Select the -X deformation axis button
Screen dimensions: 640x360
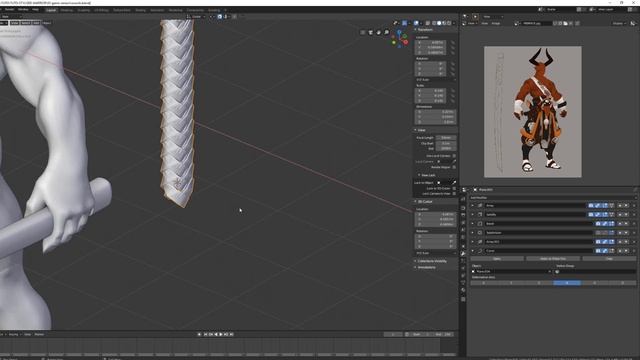click(x=567, y=283)
